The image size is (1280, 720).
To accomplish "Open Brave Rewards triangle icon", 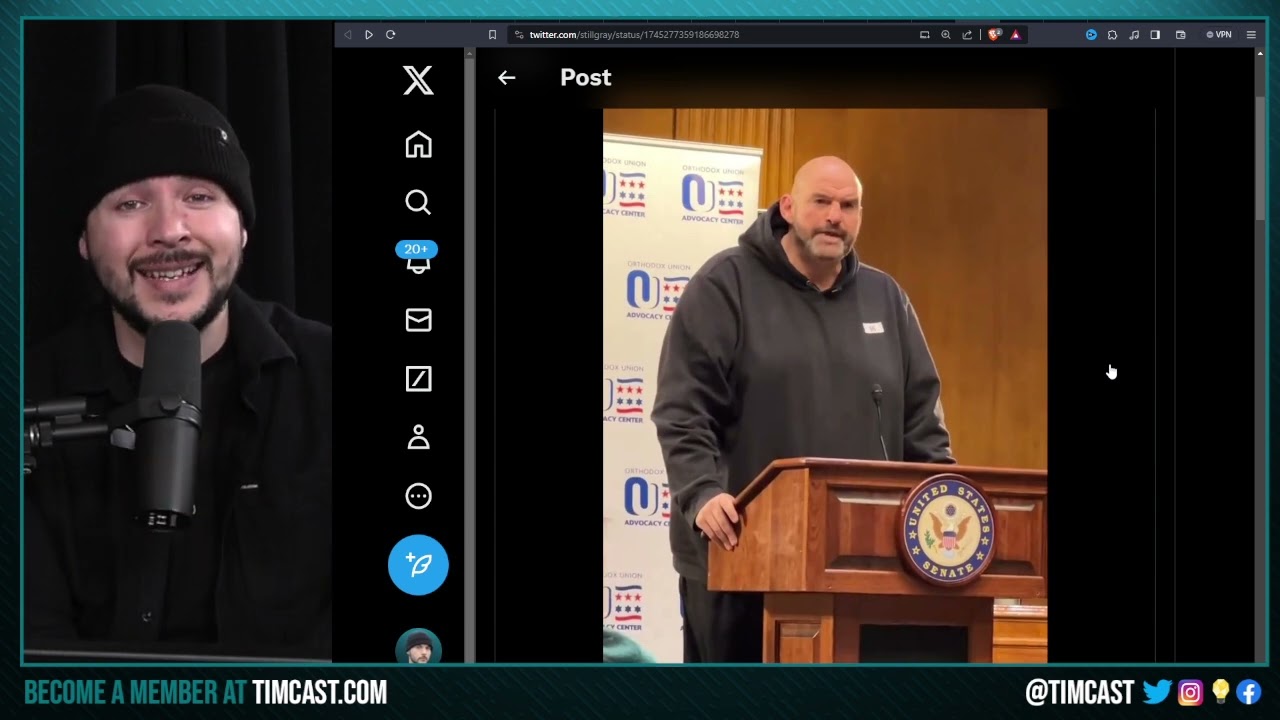I will [x=1015, y=34].
